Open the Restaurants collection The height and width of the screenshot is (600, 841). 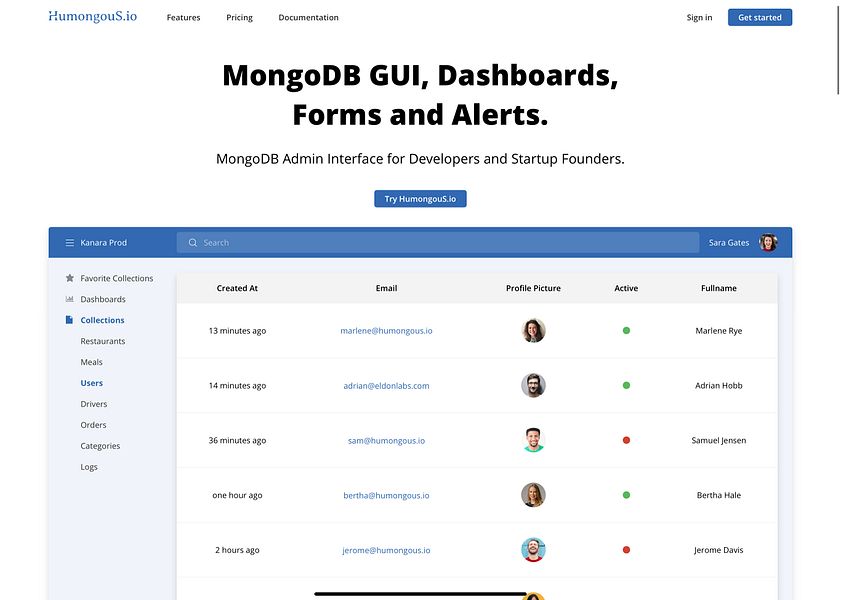pos(102,340)
